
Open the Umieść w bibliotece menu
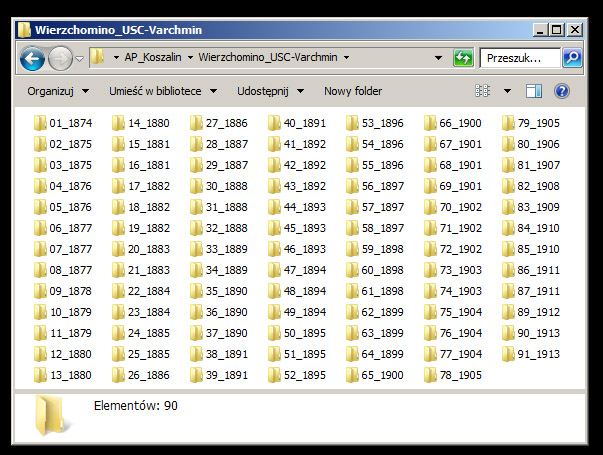tap(162, 91)
